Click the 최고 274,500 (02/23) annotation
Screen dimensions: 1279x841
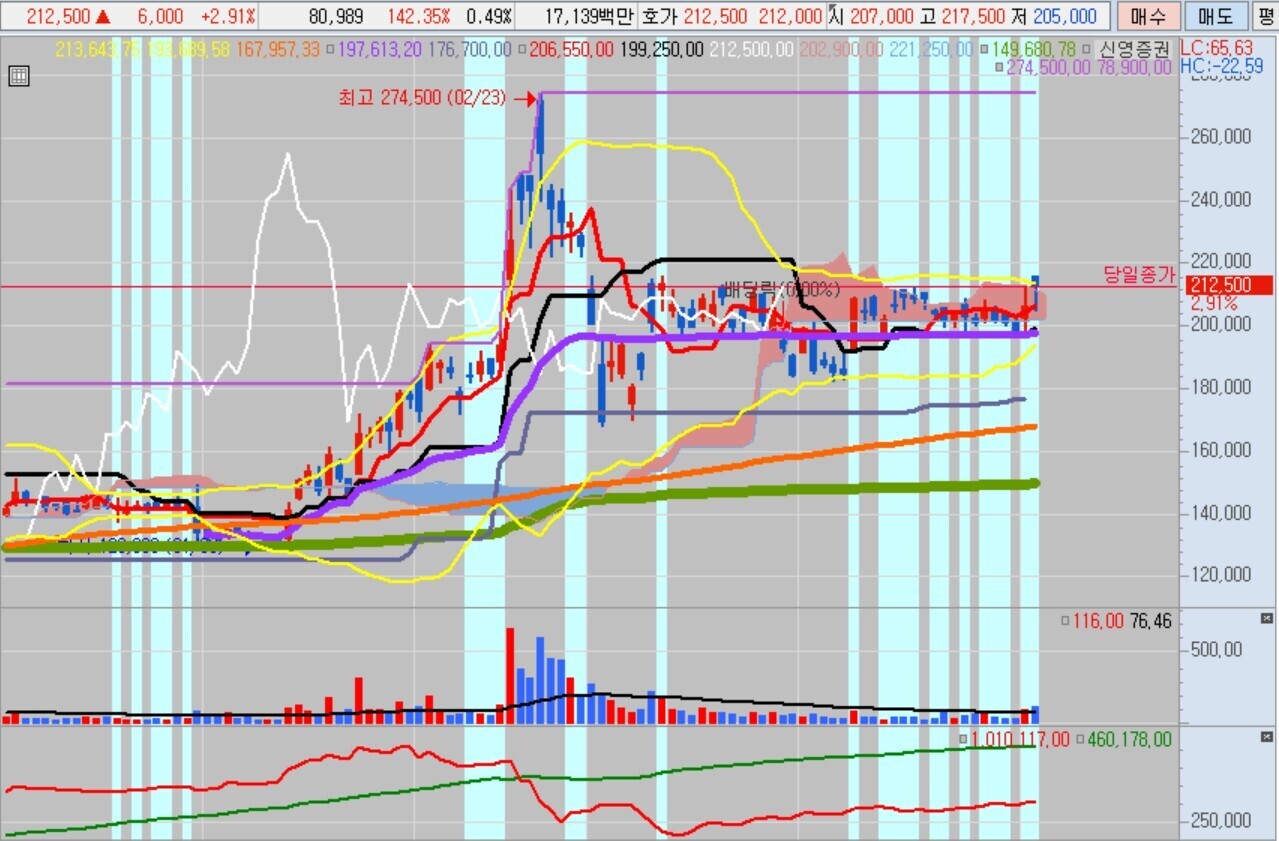(423, 98)
